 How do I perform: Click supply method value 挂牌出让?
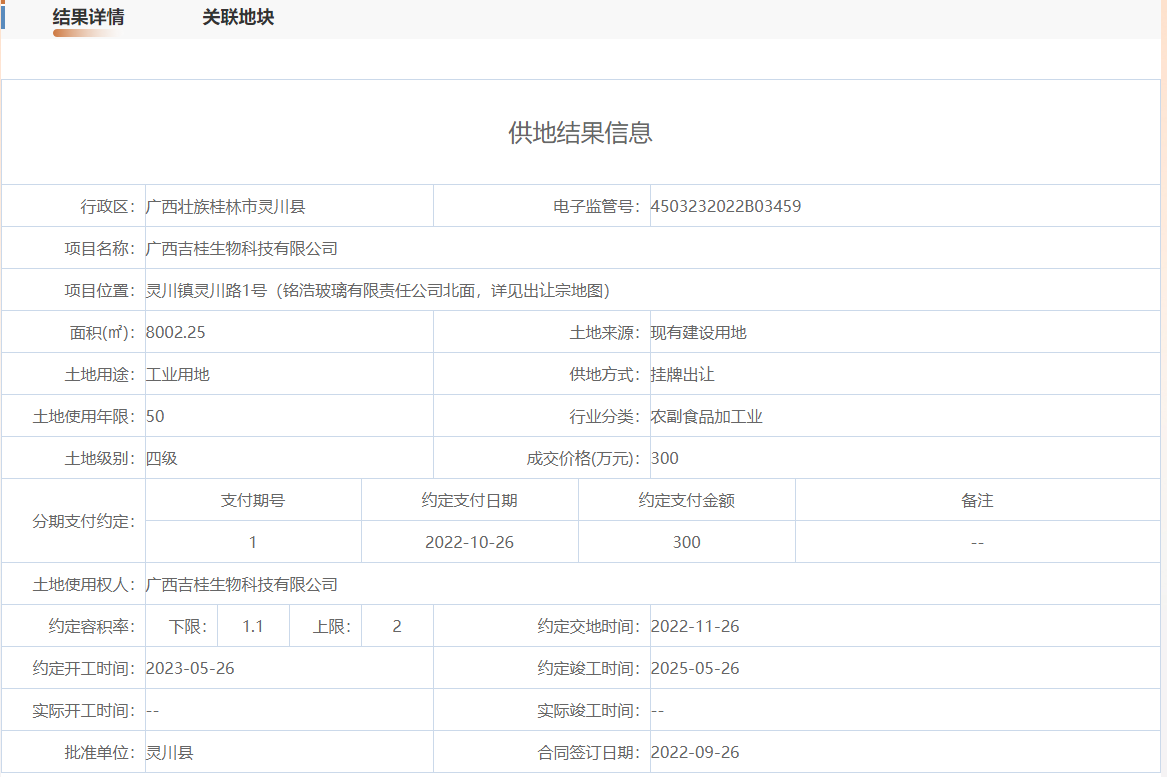pyautogui.click(x=682, y=375)
